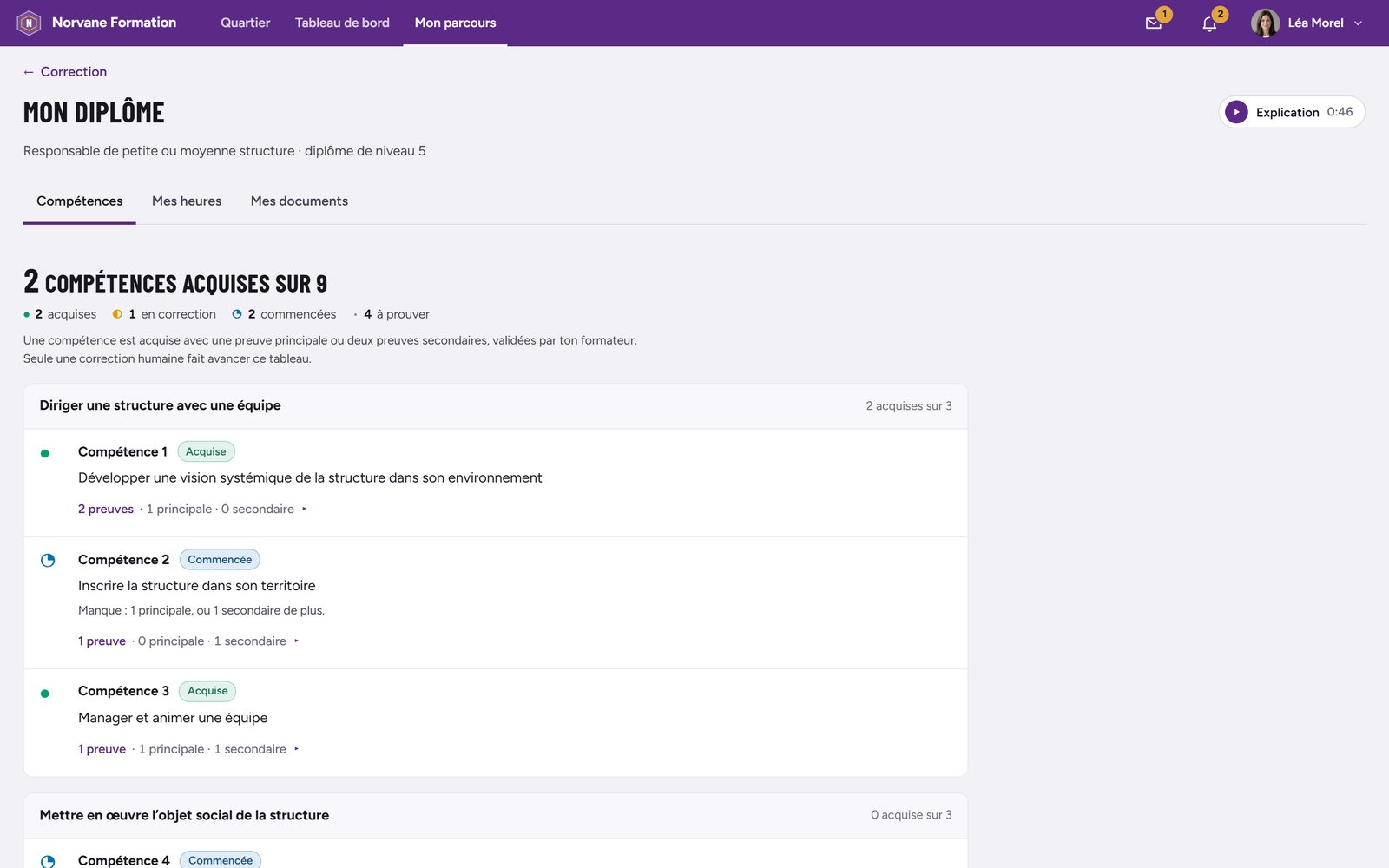
Task: Click the '0 acquise sur 3' counter
Action: (x=912, y=815)
